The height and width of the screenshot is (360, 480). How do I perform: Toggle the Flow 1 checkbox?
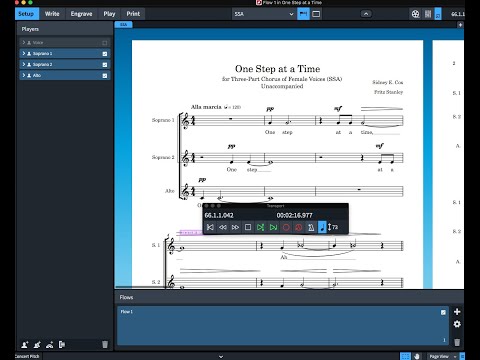443,312
